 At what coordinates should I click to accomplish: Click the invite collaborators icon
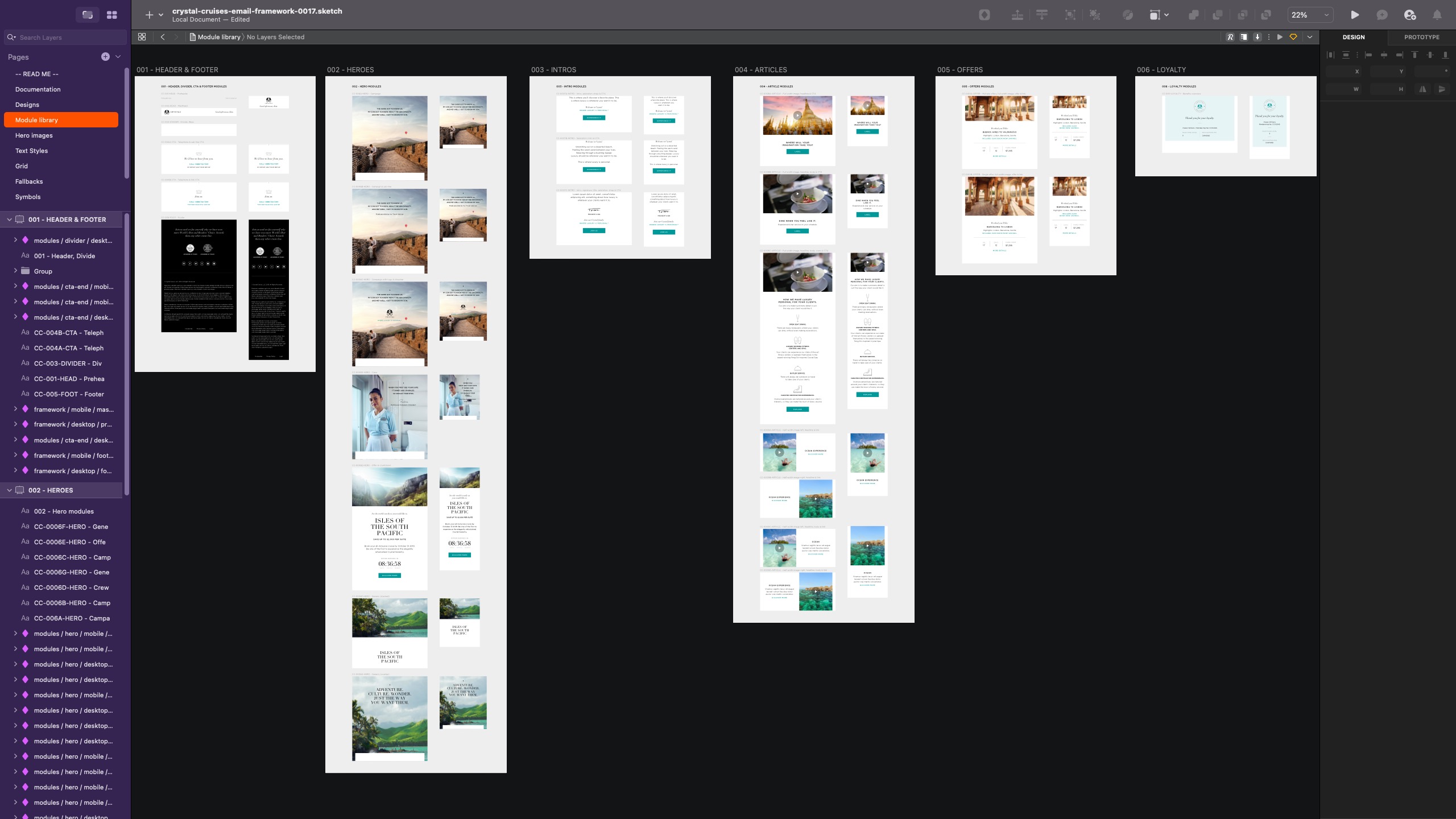pyautogui.click(x=1410, y=15)
